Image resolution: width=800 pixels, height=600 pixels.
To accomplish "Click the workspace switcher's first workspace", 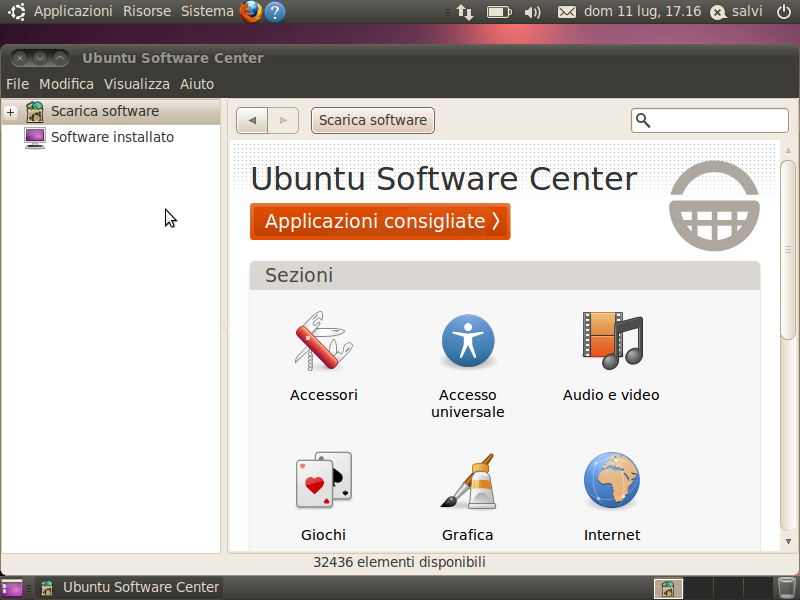I will (668, 588).
